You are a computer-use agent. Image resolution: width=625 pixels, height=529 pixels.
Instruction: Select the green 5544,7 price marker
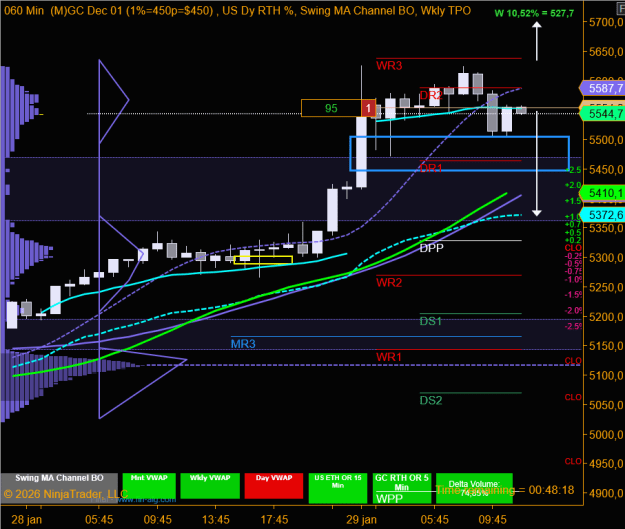coord(603,114)
